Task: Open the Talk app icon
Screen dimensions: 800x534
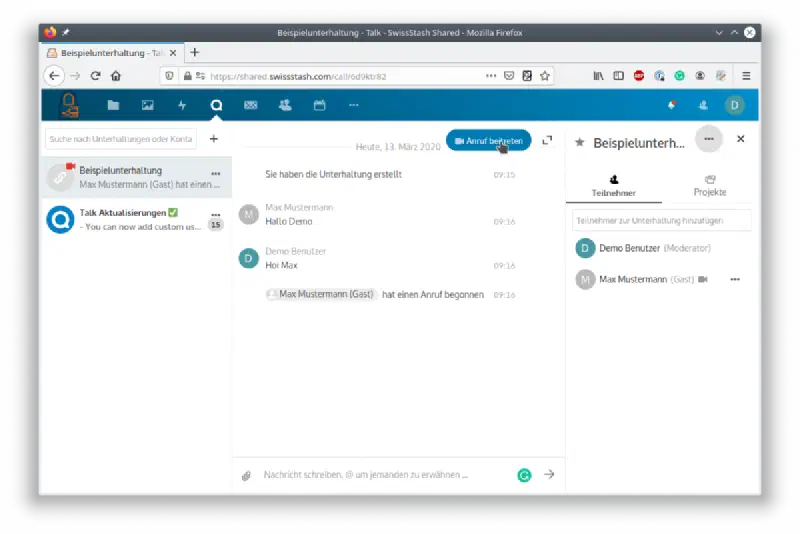Action: 216,106
